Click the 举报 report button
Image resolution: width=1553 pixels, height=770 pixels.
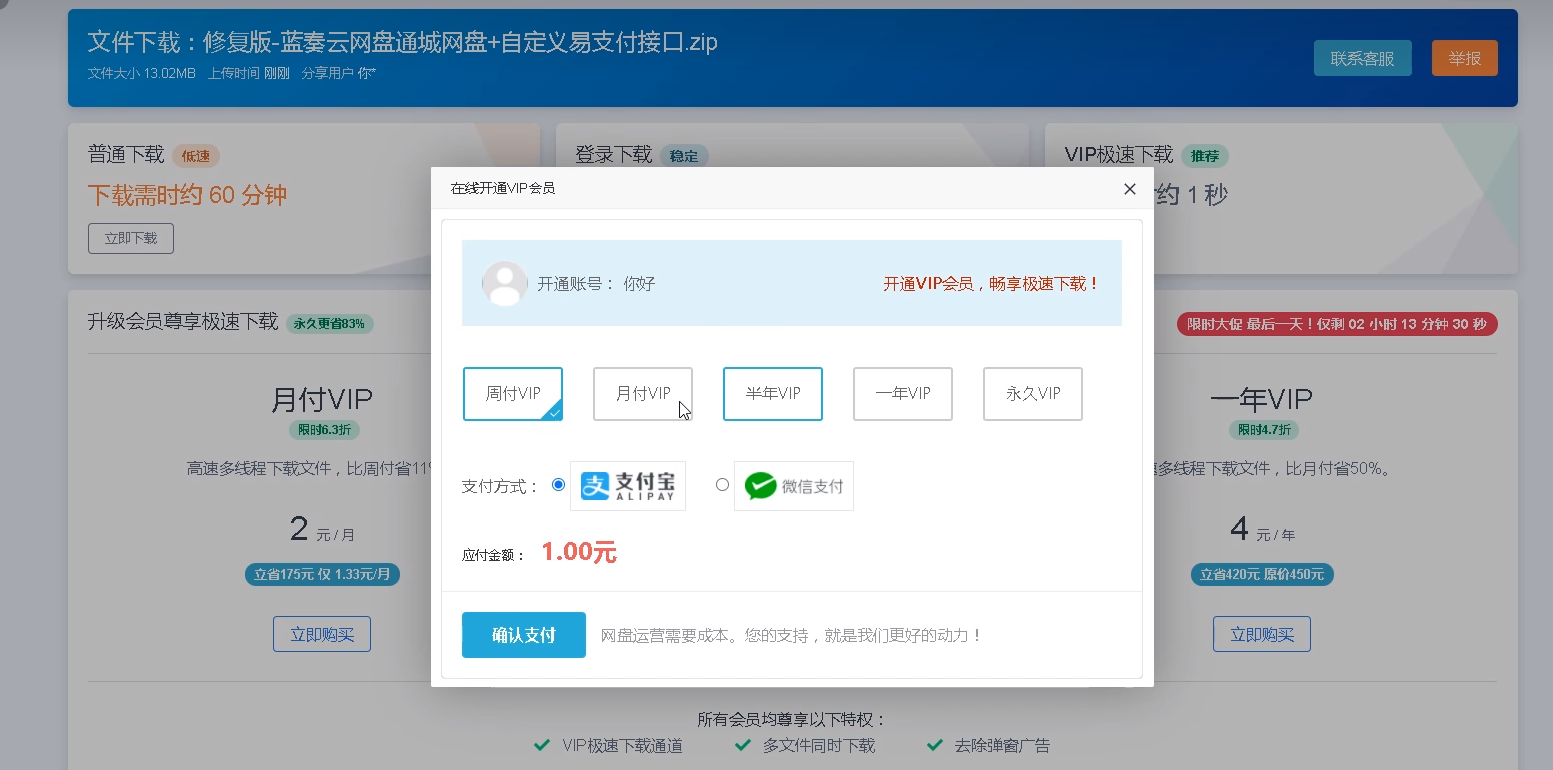click(x=1465, y=58)
